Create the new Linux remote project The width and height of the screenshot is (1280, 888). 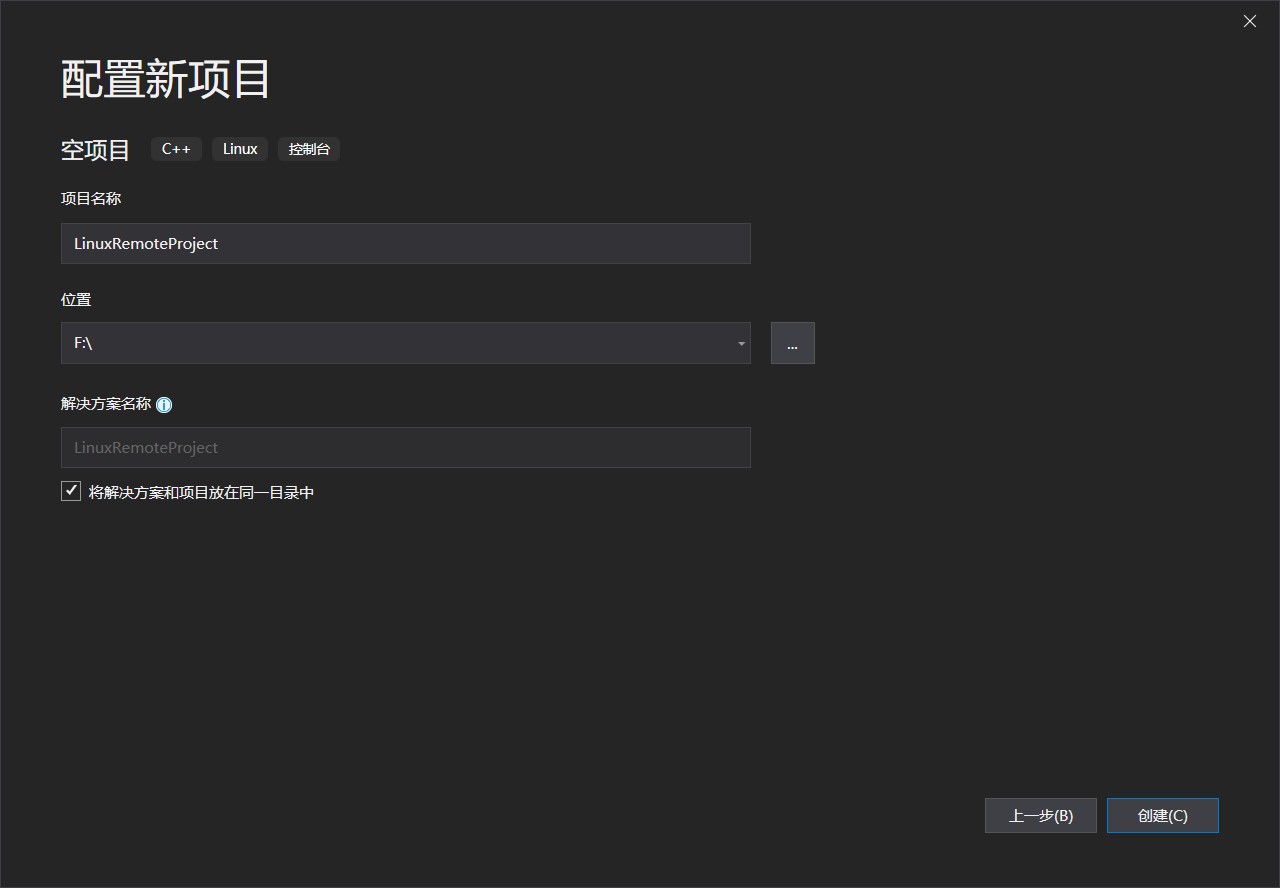click(x=1162, y=815)
